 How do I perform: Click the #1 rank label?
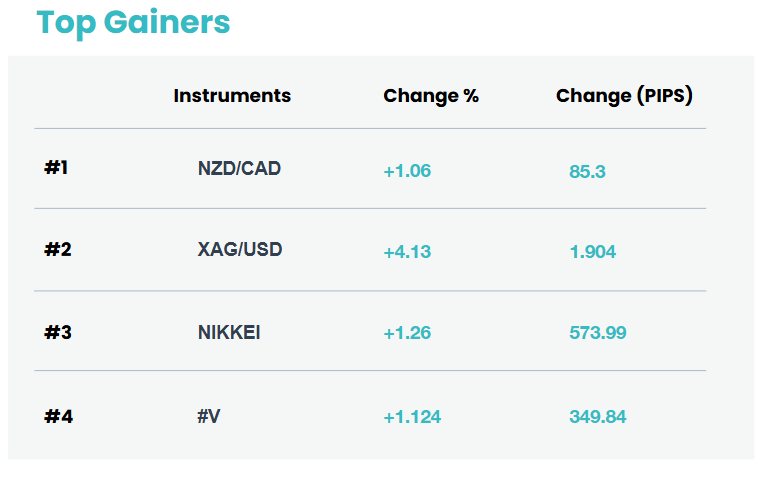(56, 168)
